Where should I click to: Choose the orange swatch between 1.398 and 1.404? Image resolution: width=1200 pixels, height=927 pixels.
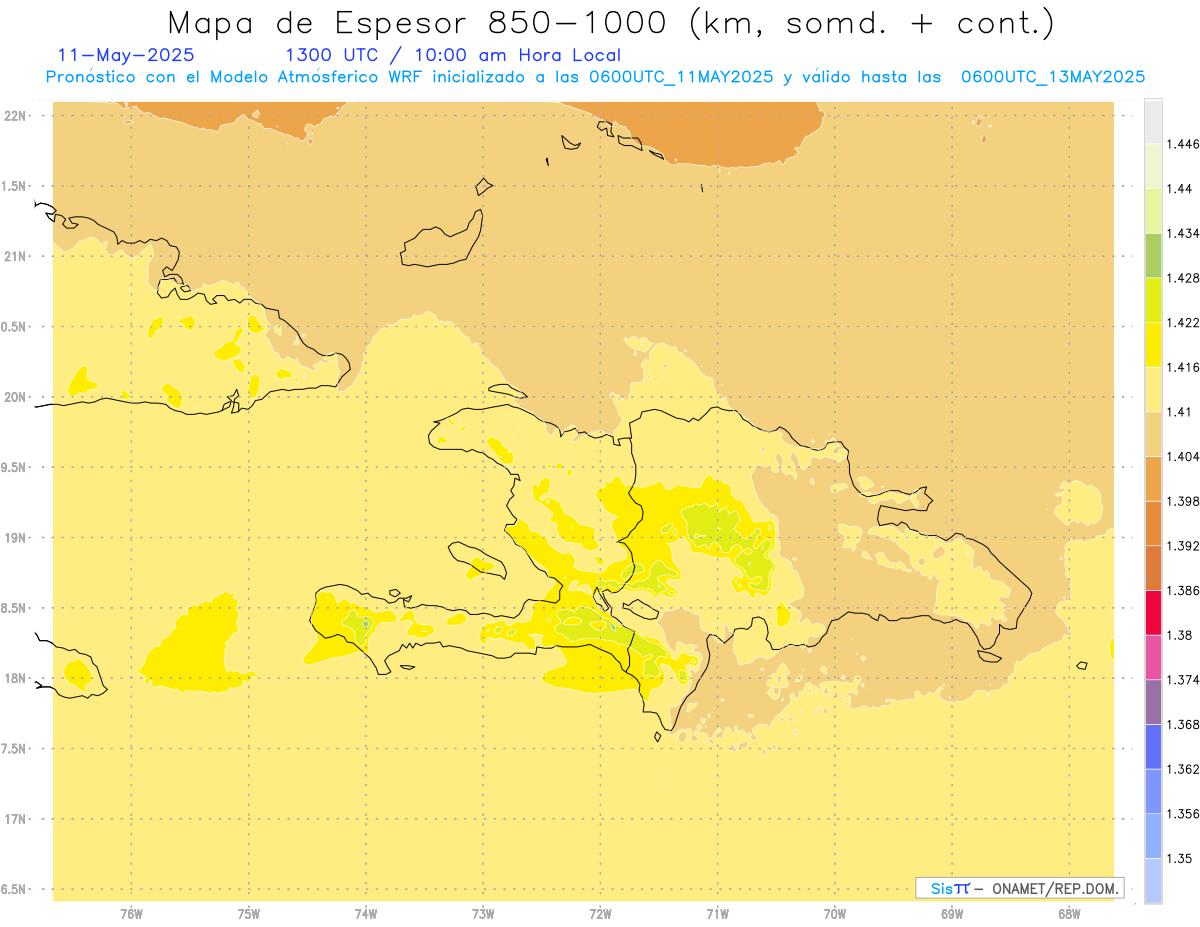(1153, 478)
